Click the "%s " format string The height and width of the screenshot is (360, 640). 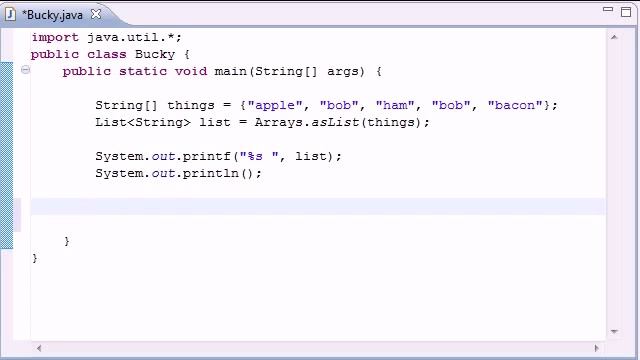point(259,156)
